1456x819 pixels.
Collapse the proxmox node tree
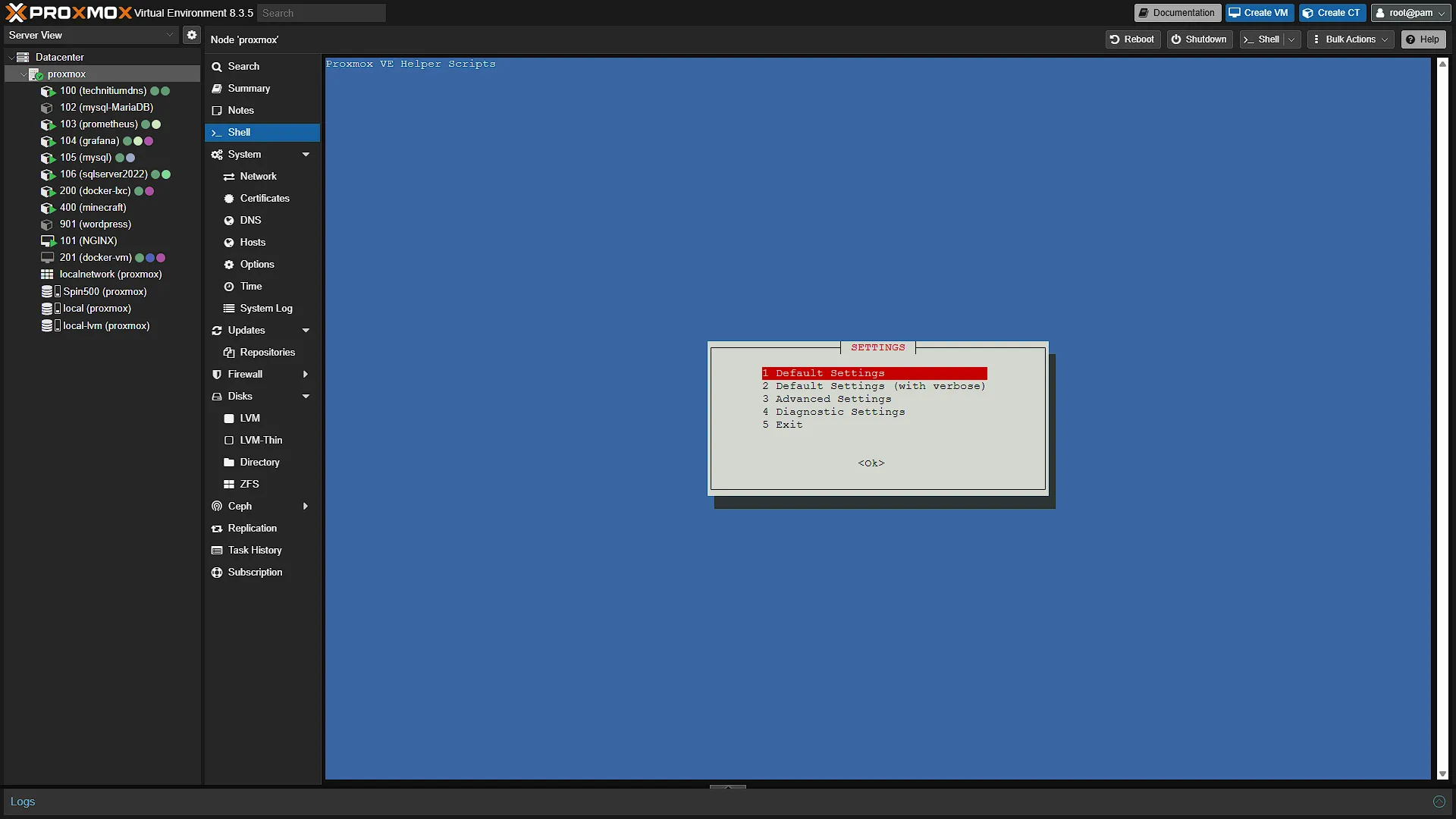pos(24,74)
